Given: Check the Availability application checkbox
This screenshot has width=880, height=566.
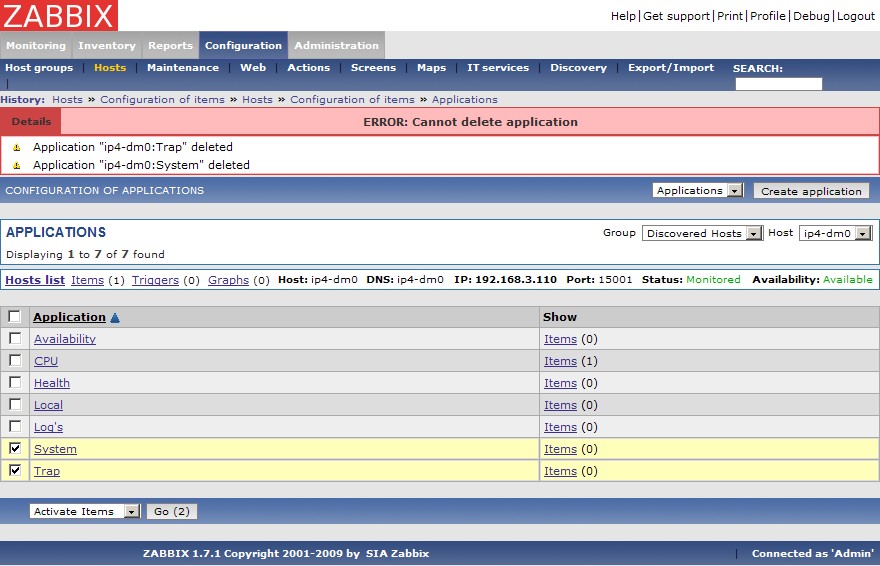Looking at the screenshot, I should click(x=15, y=338).
